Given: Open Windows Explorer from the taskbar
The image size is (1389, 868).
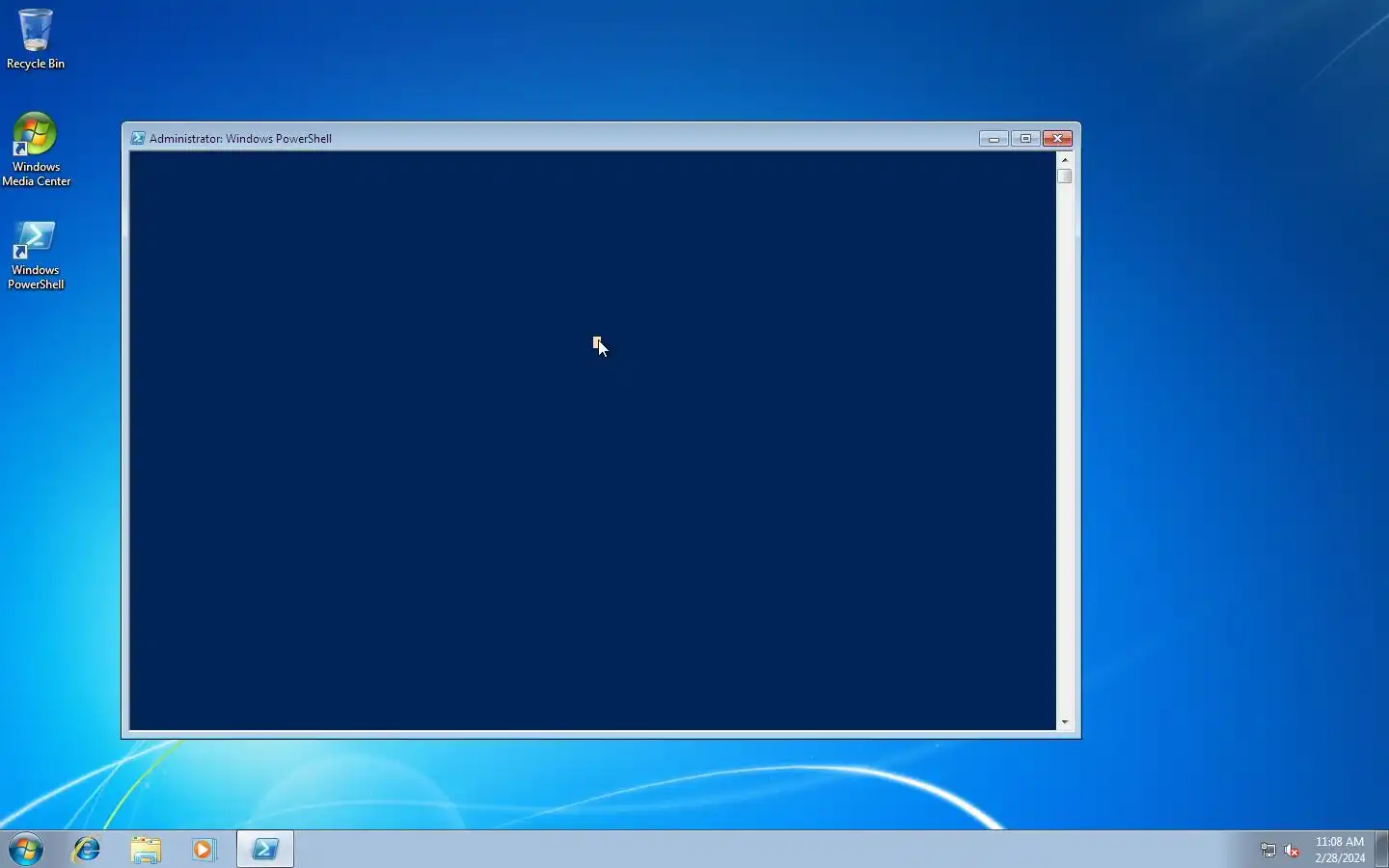Looking at the screenshot, I should 146,849.
